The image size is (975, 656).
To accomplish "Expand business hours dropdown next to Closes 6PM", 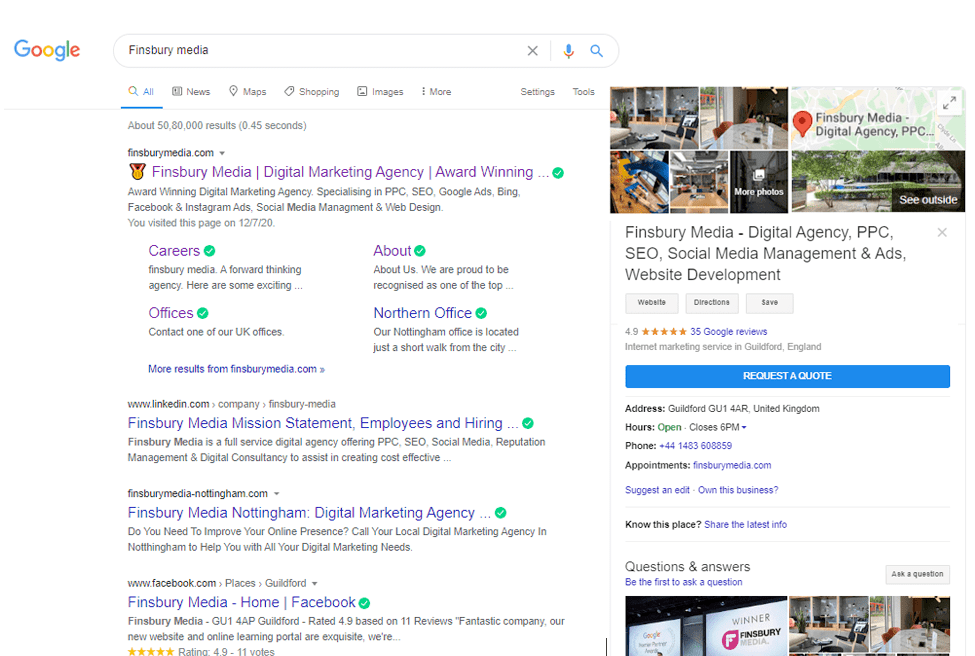I will tap(744, 428).
